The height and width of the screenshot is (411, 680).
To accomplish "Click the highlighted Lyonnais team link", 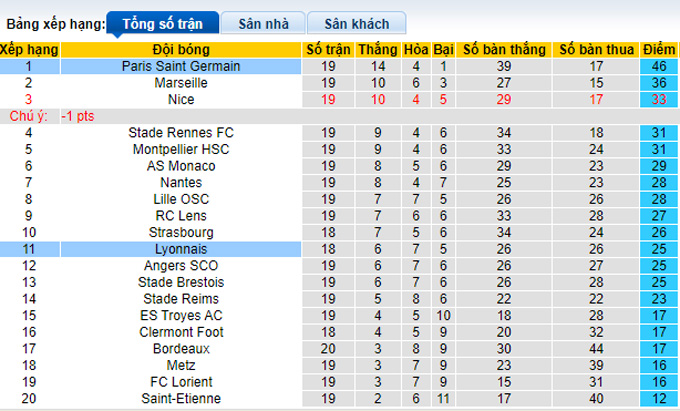I will click(x=181, y=249).
